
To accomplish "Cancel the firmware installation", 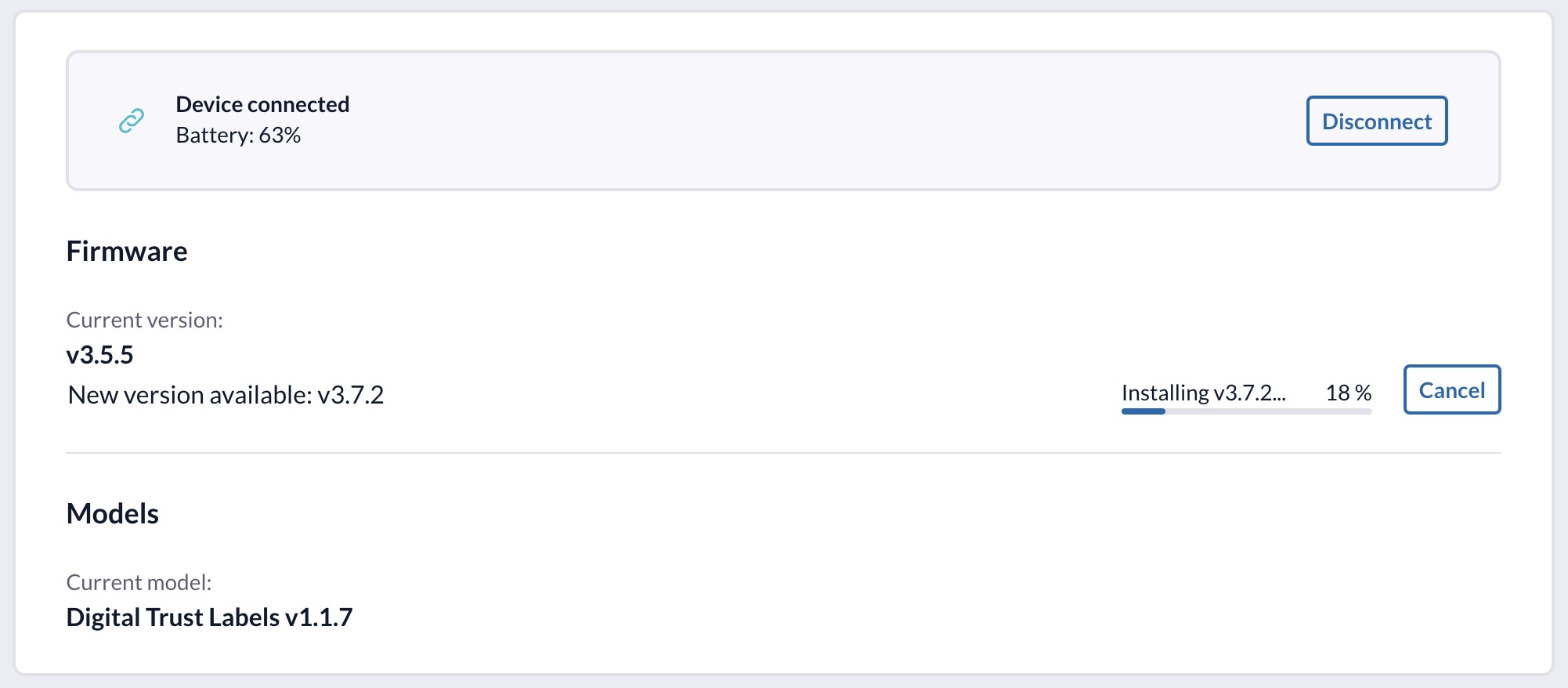I will point(1451,389).
